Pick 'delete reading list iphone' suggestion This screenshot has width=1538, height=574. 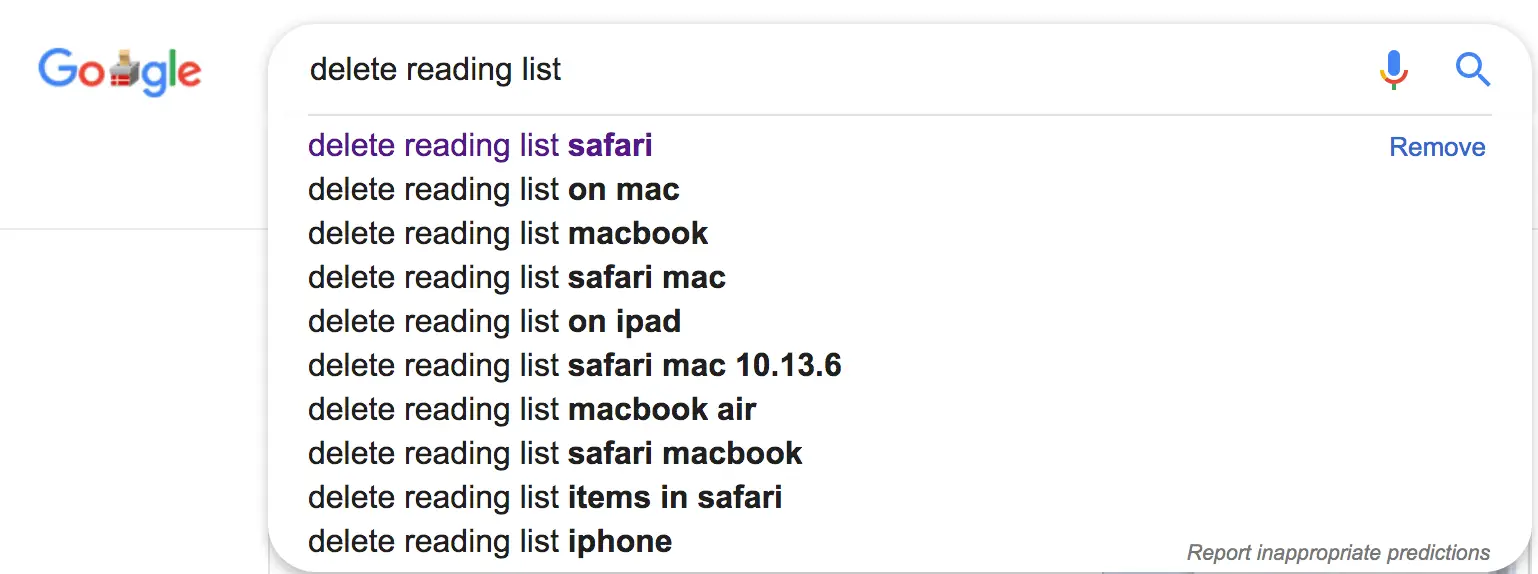point(489,541)
